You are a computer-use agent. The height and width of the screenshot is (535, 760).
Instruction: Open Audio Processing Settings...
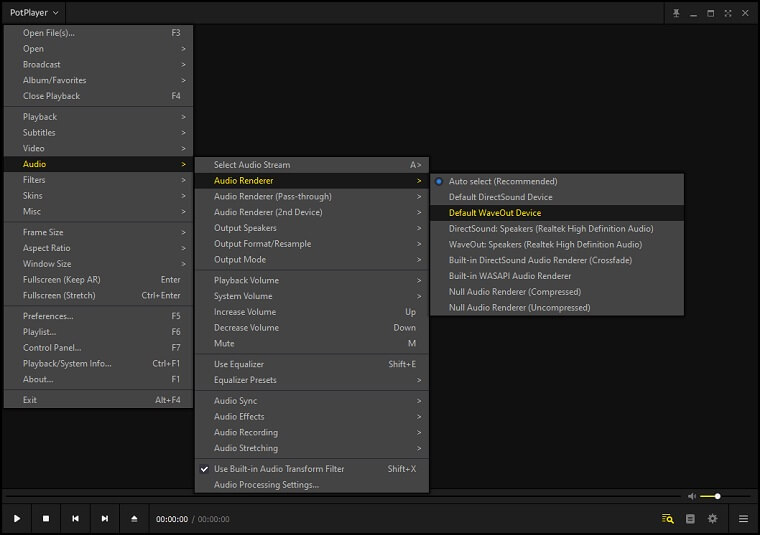click(x=312, y=485)
